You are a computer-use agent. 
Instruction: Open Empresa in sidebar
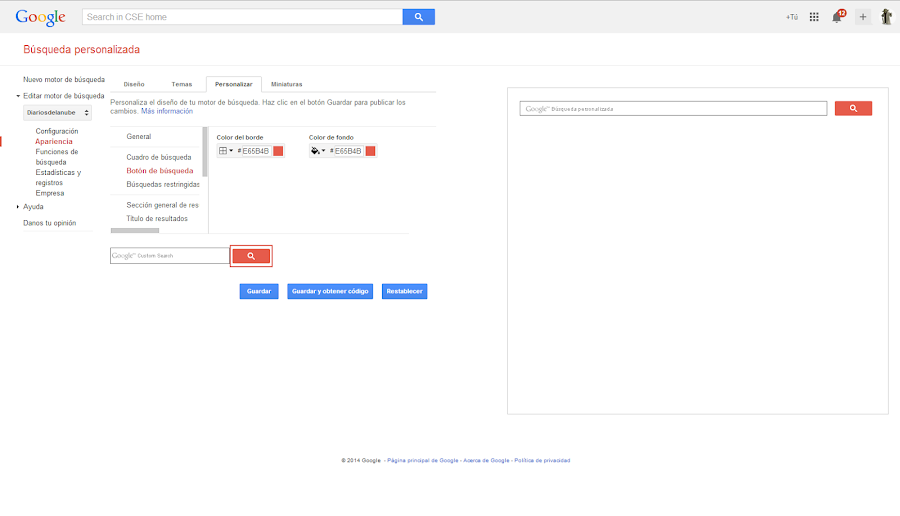50,193
